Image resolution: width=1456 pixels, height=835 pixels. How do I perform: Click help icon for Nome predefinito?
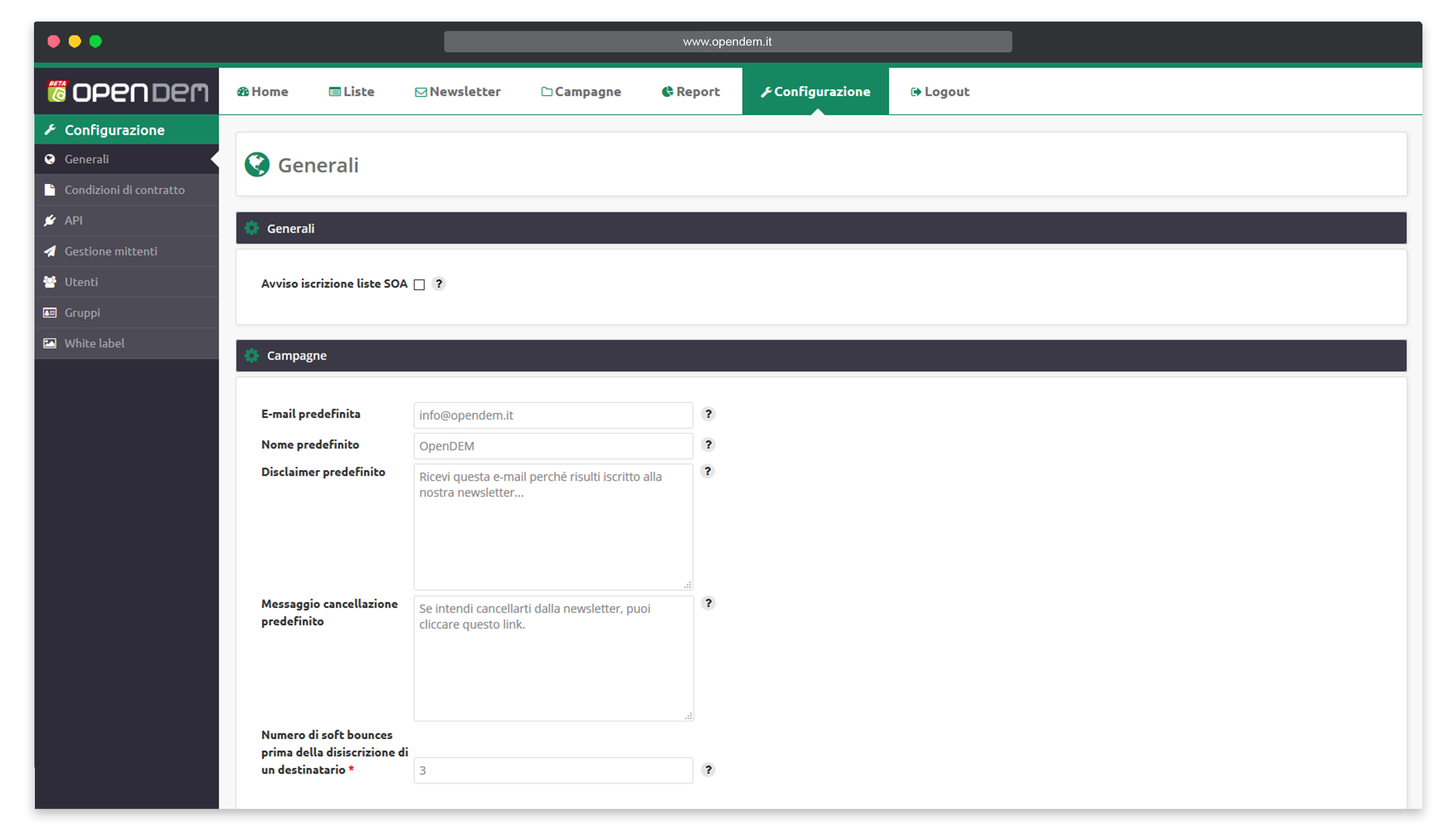click(708, 445)
